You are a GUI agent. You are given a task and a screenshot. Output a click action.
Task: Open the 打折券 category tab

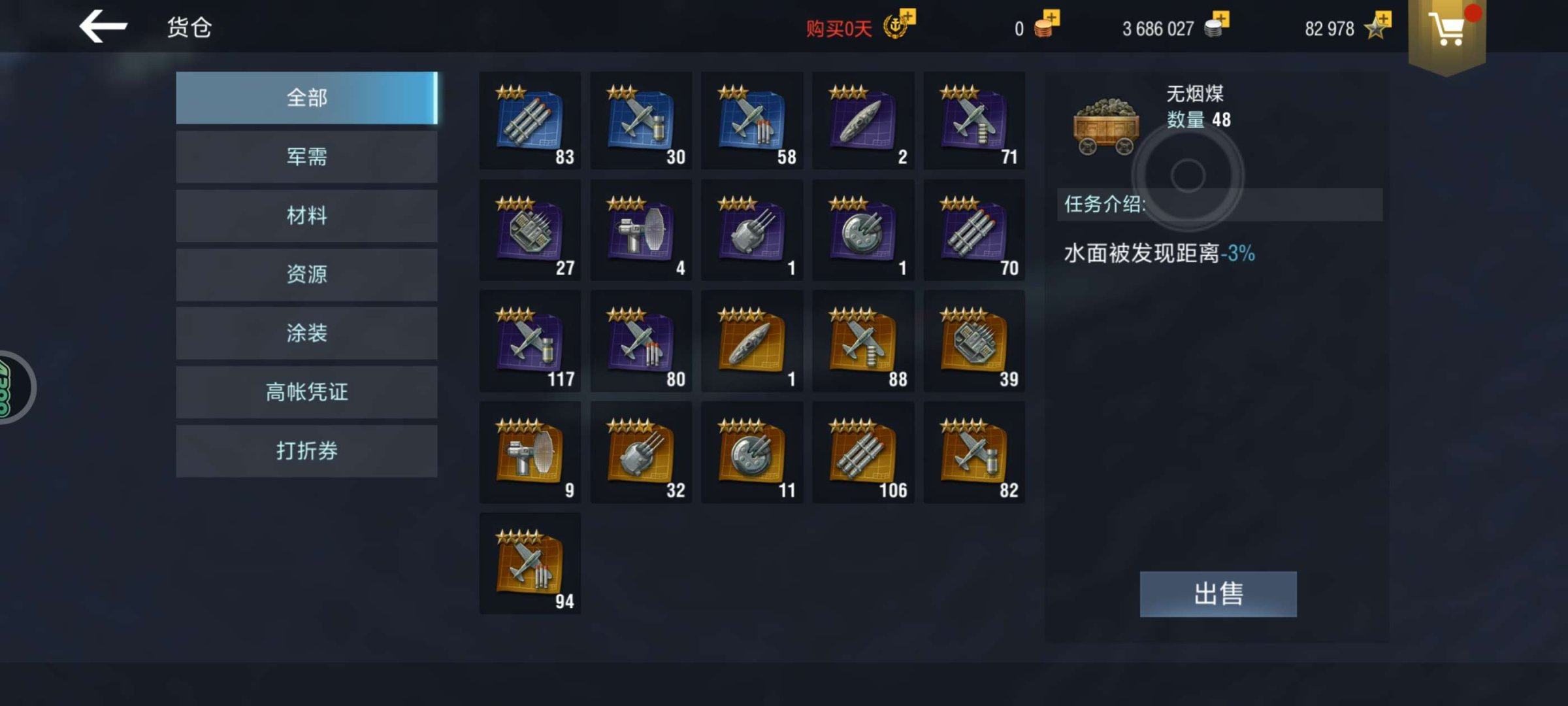pos(306,451)
